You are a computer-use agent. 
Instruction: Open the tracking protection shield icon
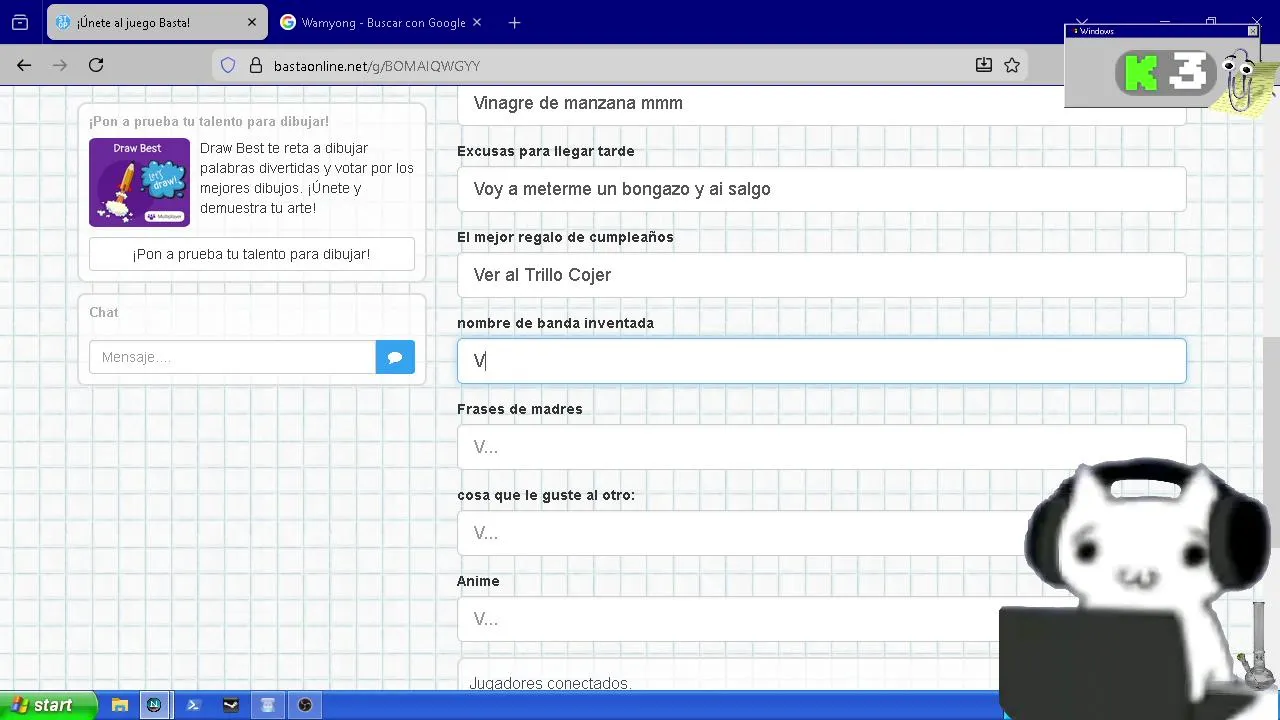click(228, 65)
